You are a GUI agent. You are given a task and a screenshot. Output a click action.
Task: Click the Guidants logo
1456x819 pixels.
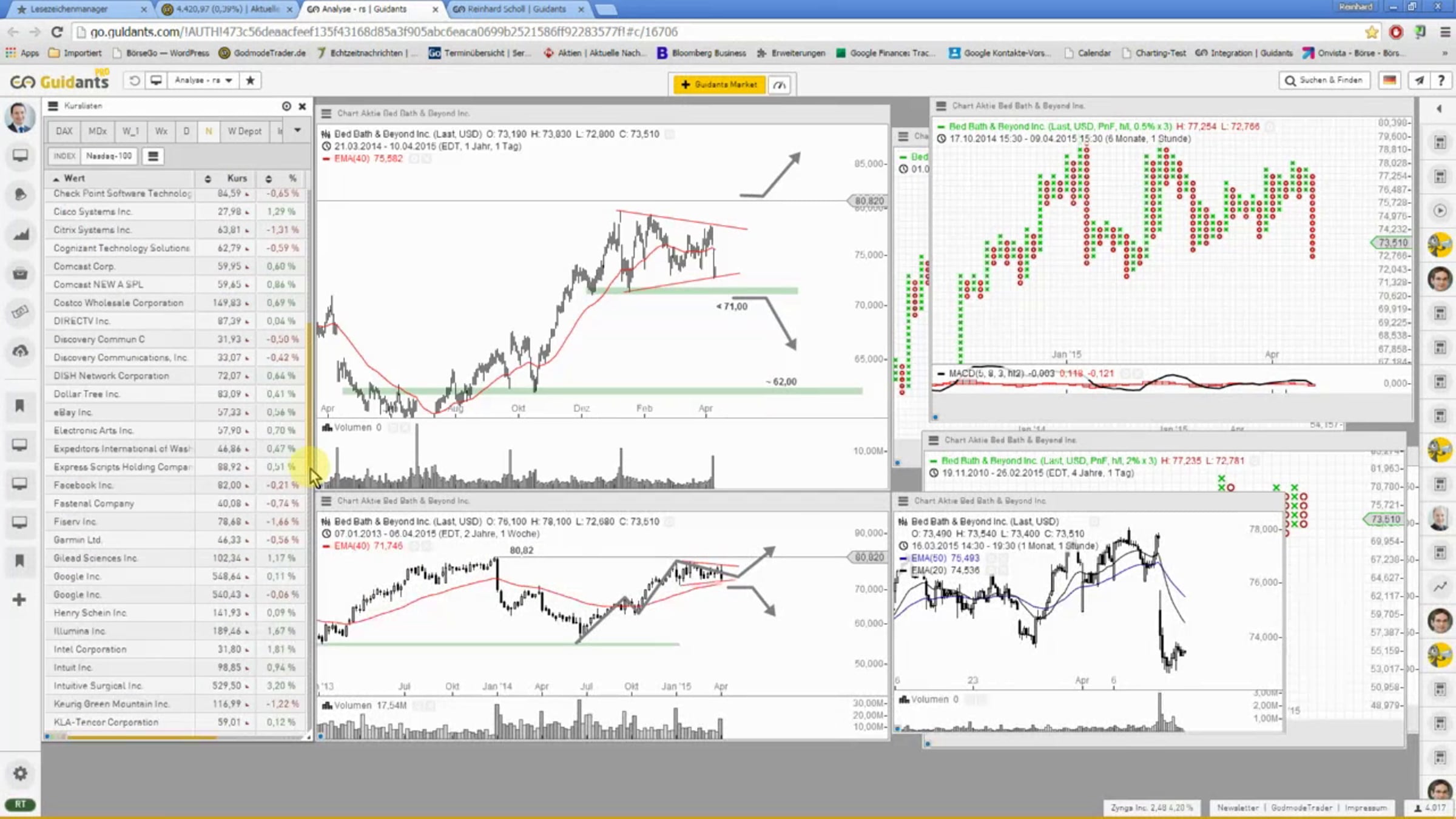60,81
